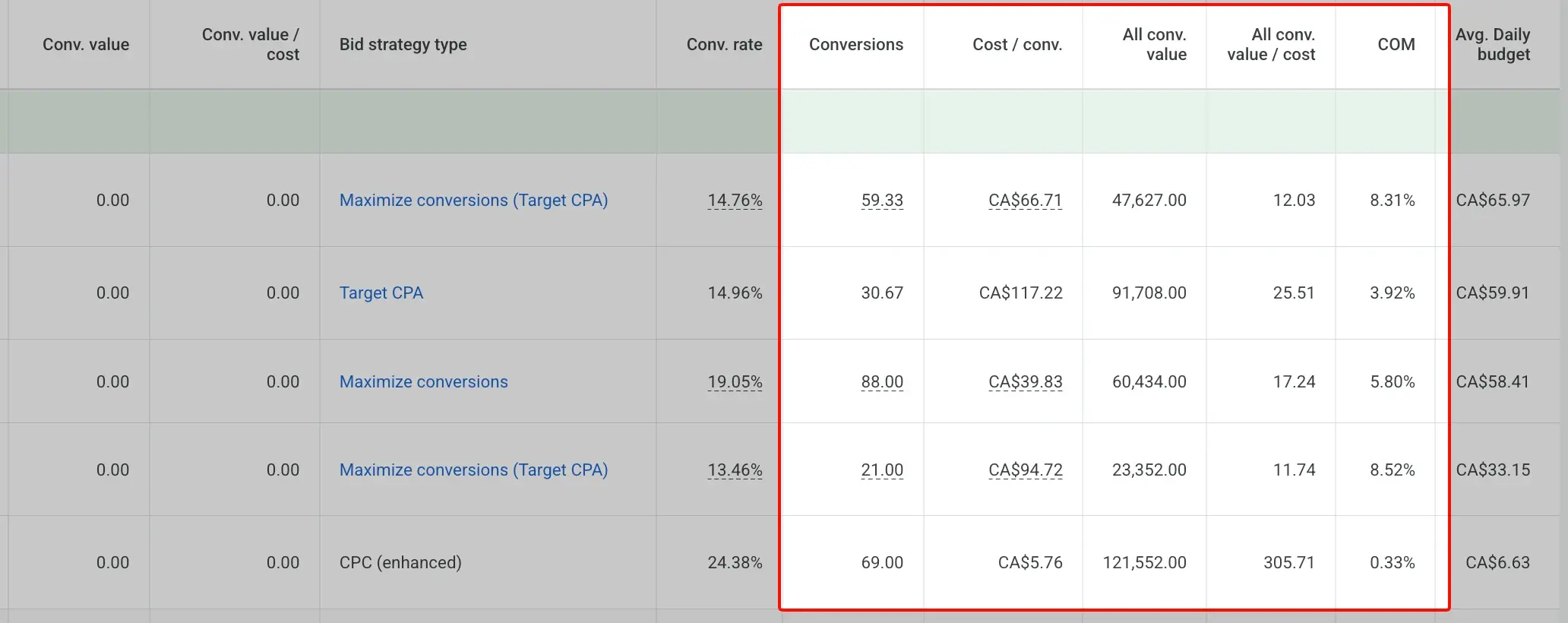
Task: Click the CA$39.83 cost per conversion
Action: click(1026, 381)
